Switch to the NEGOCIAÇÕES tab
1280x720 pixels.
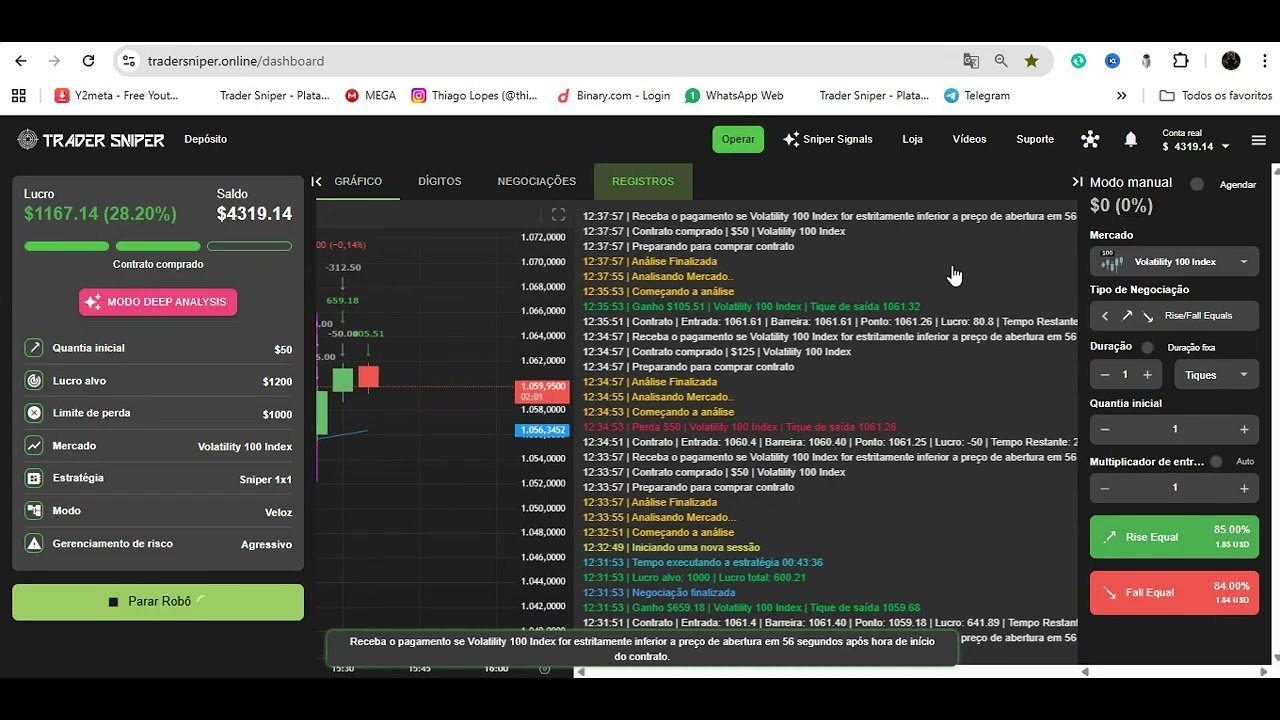[x=536, y=181]
